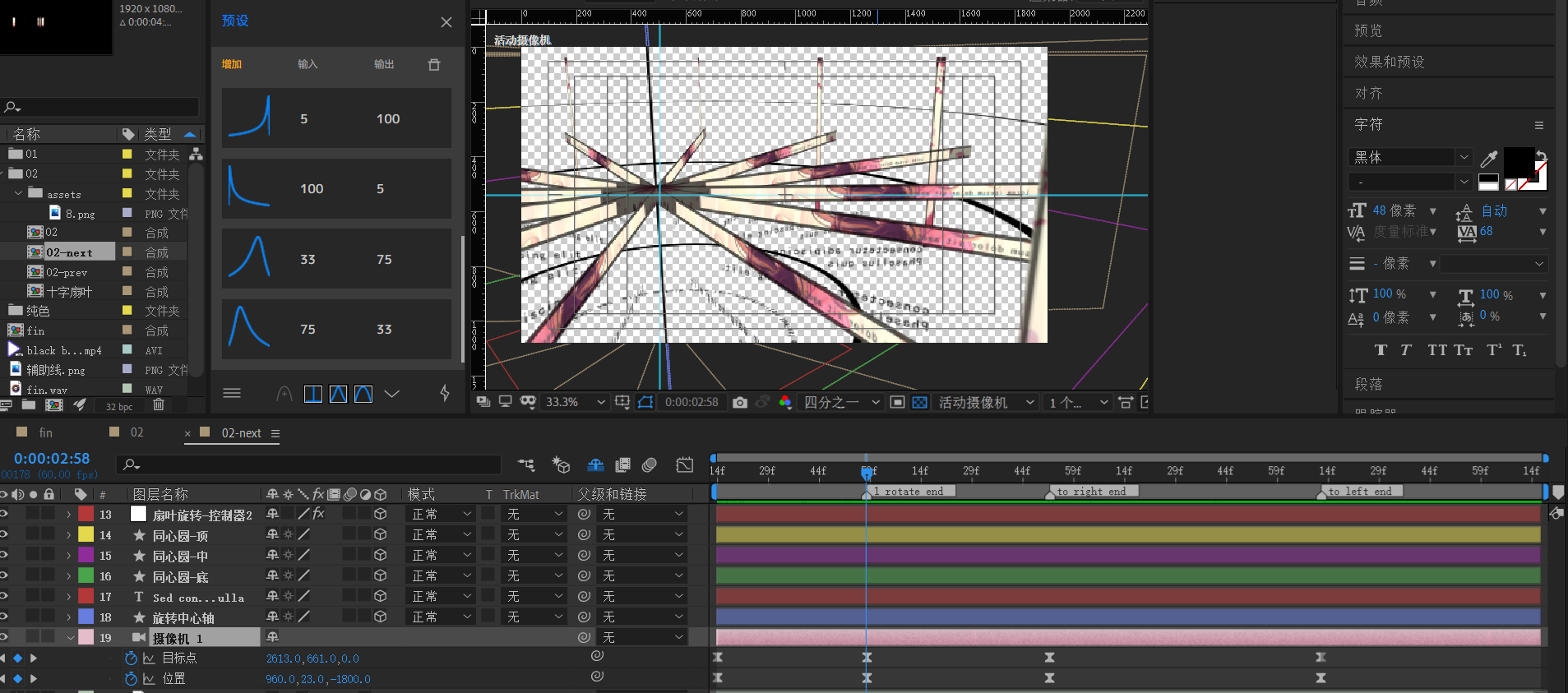Create a new folder in the project panel
This screenshot has width=1568, height=693.
29,404
